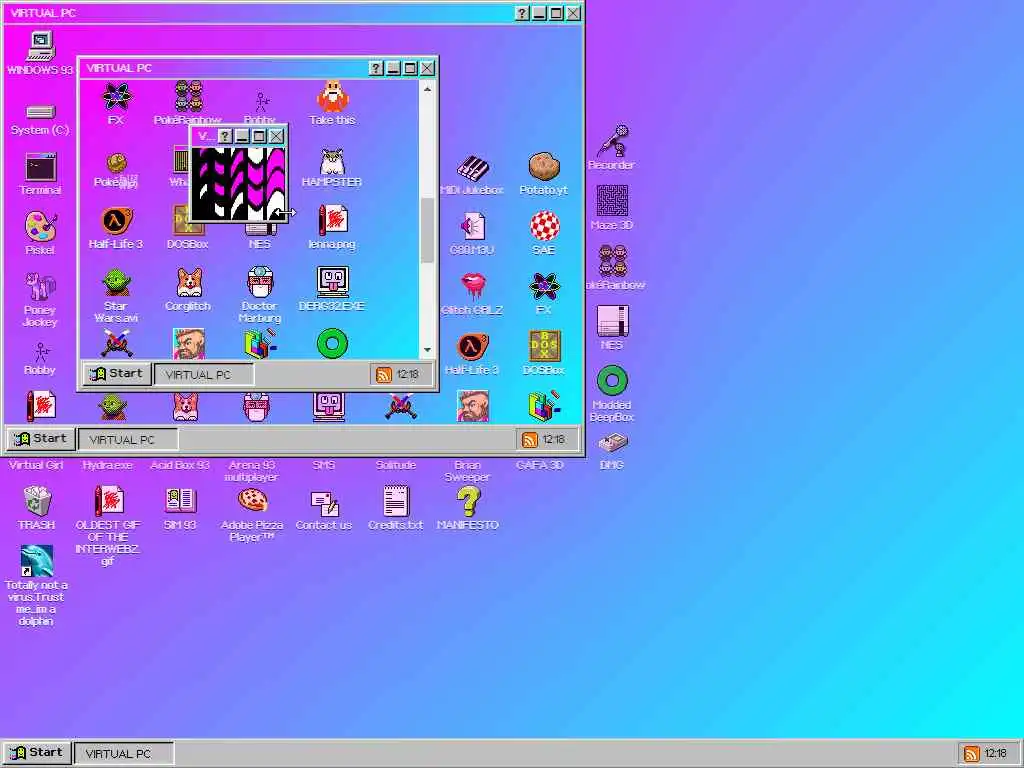Screen dimensions: 1024x768
Task: Click help button on the smallest Virtual PC window
Action: point(225,136)
